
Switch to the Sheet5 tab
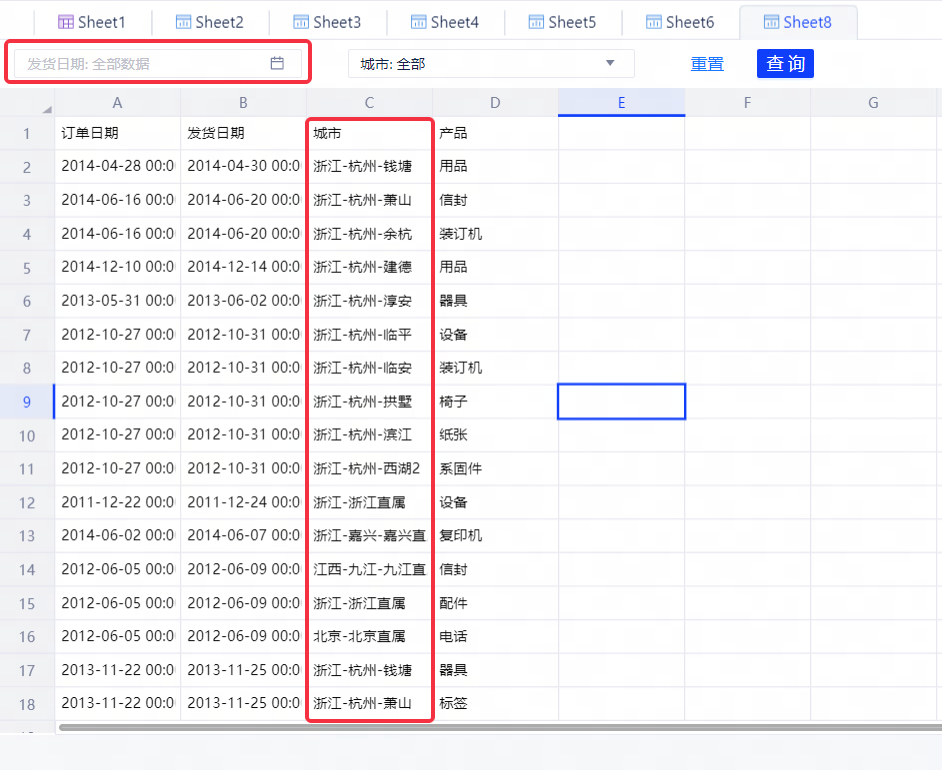[561, 21]
